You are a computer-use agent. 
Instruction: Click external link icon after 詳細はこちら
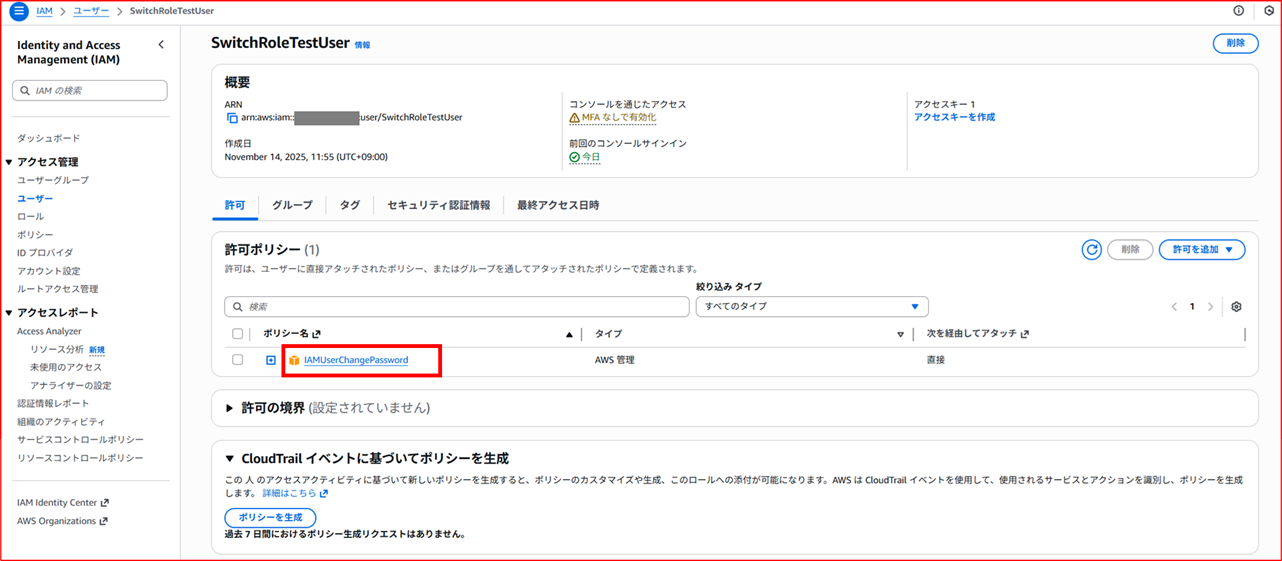tap(324, 494)
